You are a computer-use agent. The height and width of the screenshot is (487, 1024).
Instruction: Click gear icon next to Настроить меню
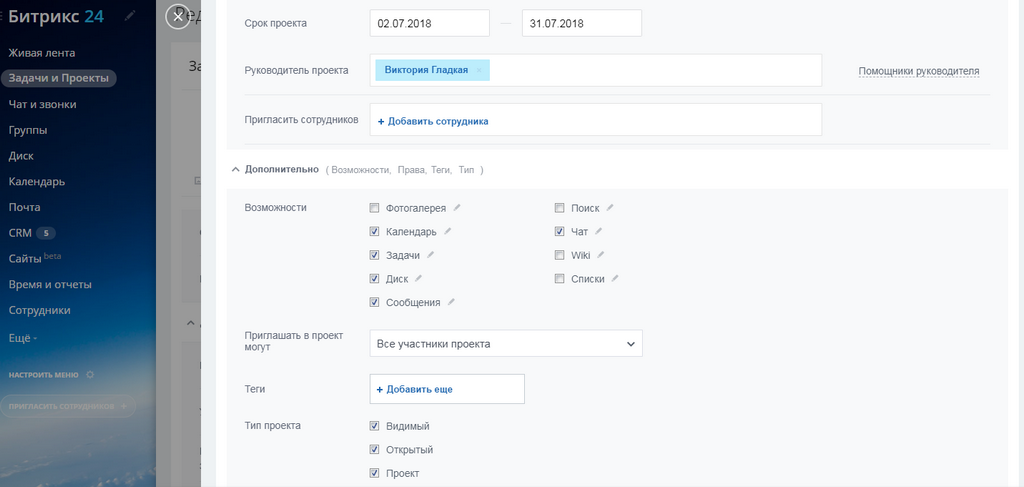pyautogui.click(x=90, y=375)
